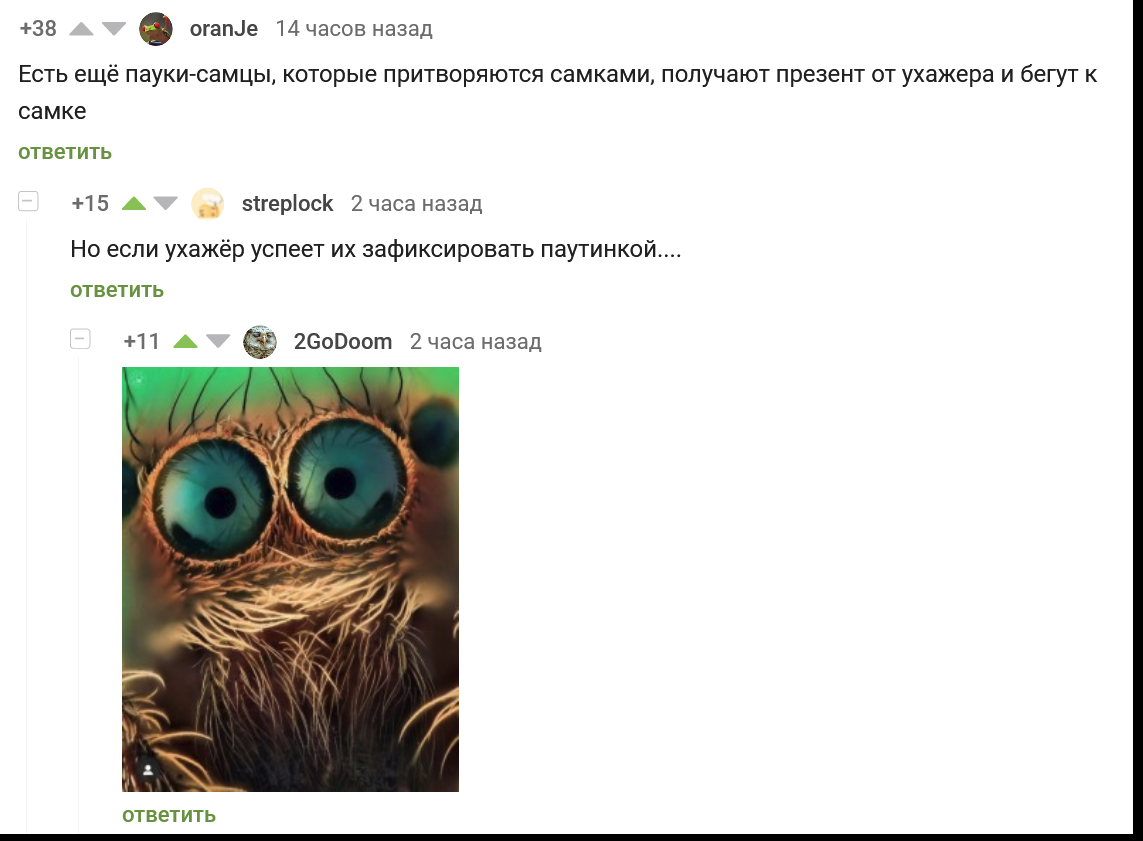The height and width of the screenshot is (841, 1143).
Task: Open the streplock username link
Action: point(287,203)
